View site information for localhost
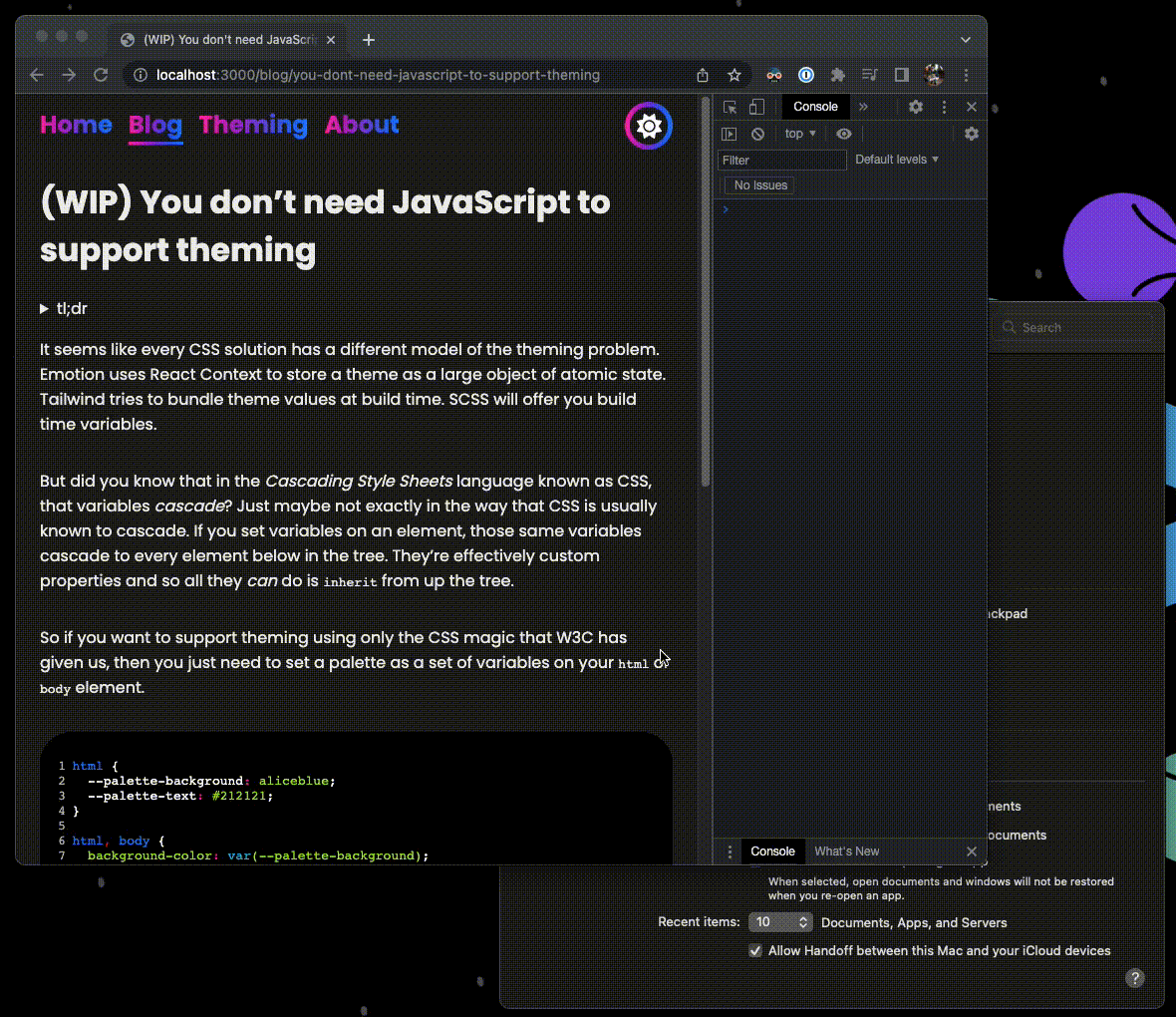The height and width of the screenshot is (1017, 1176). coord(140,75)
